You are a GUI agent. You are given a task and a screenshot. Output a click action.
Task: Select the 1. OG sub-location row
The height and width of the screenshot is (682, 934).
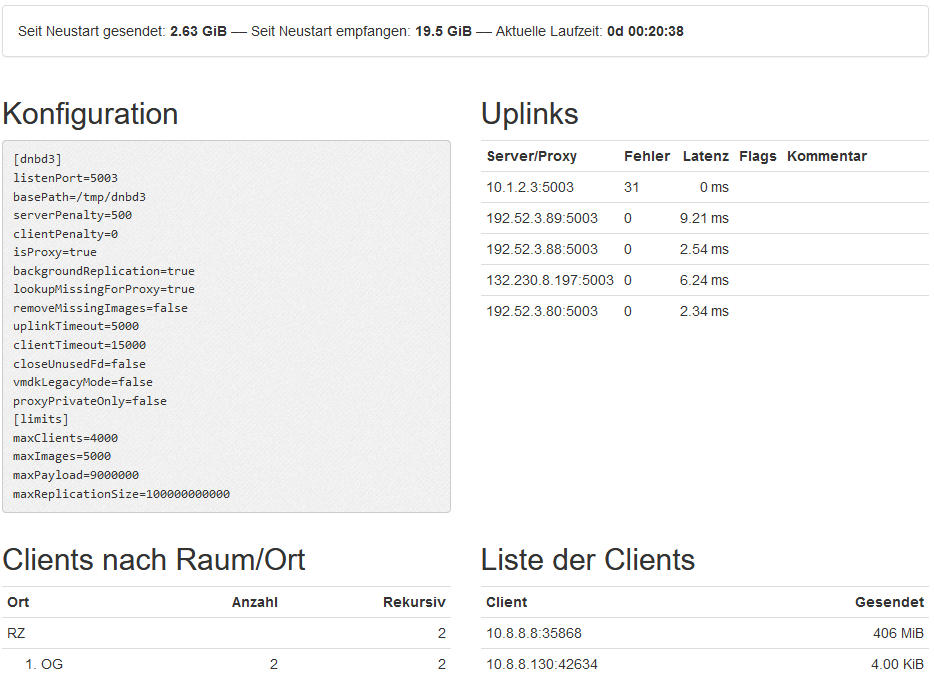[x=44, y=664]
